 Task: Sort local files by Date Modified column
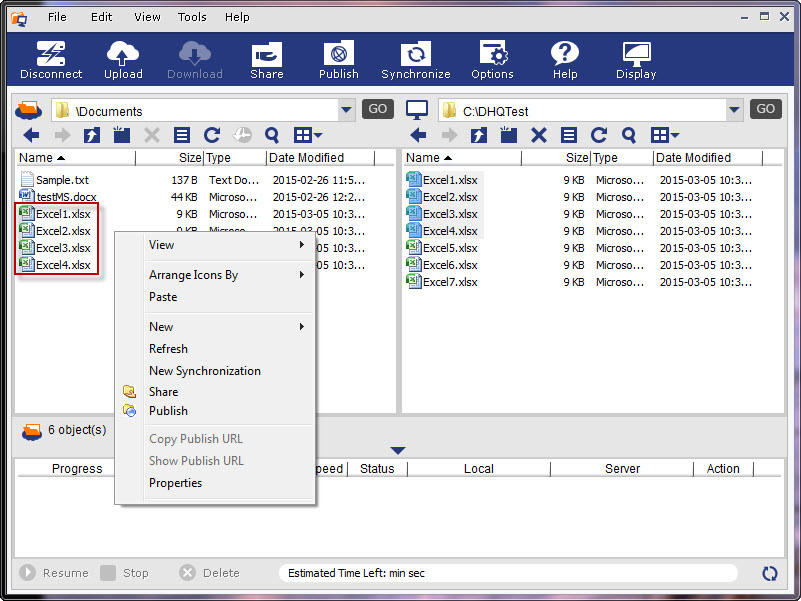706,158
